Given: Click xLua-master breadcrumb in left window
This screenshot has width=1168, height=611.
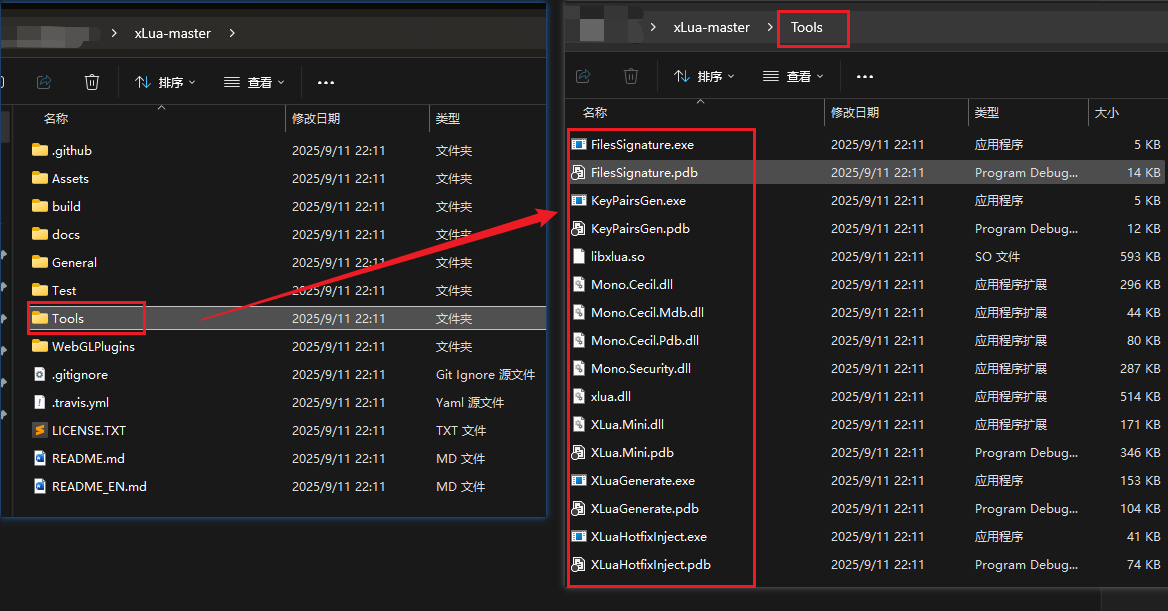Looking at the screenshot, I should (x=172, y=34).
